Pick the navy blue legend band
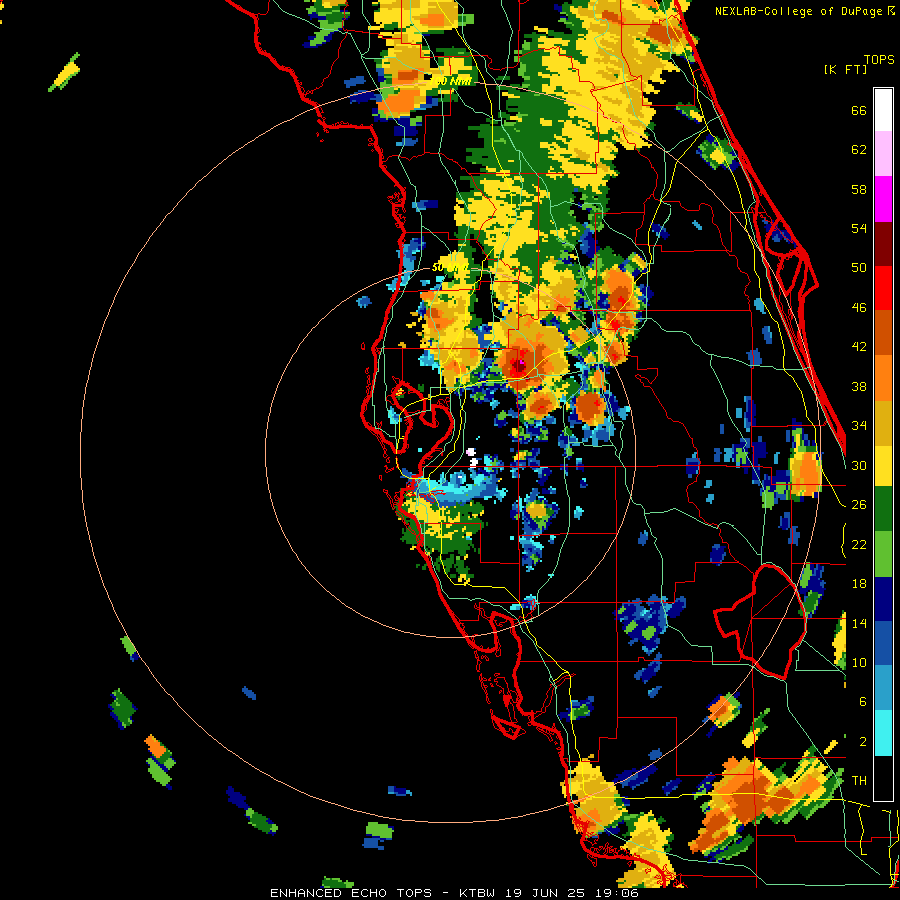900x900 pixels. point(883,599)
